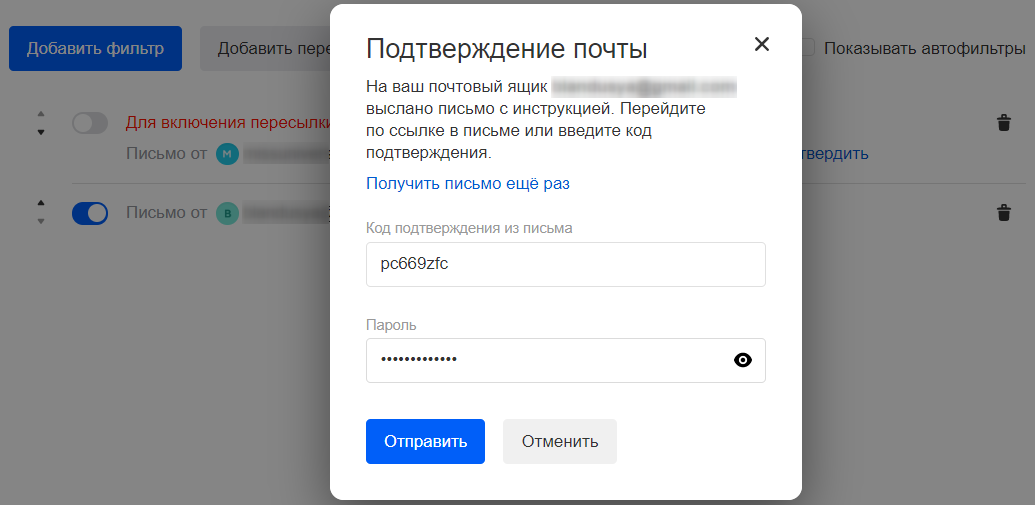Image resolution: width=1035 pixels, height=505 pixels.
Task: Click the green B sender avatar
Action: (x=228, y=213)
